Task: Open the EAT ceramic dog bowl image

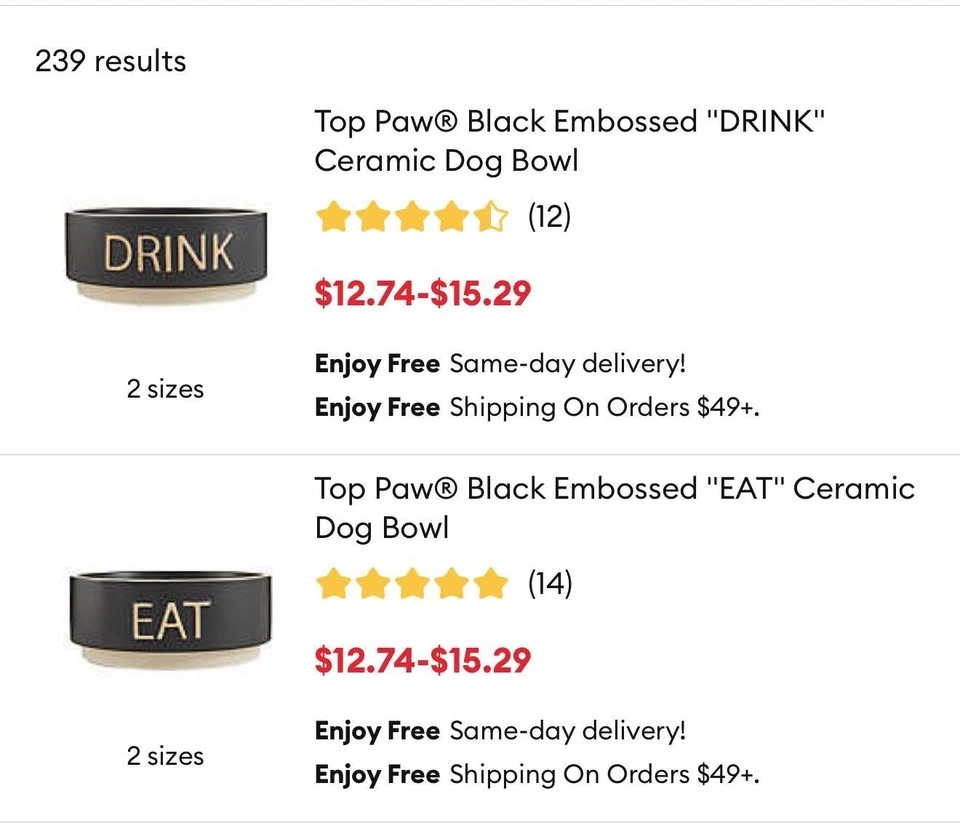Action: tap(169, 619)
